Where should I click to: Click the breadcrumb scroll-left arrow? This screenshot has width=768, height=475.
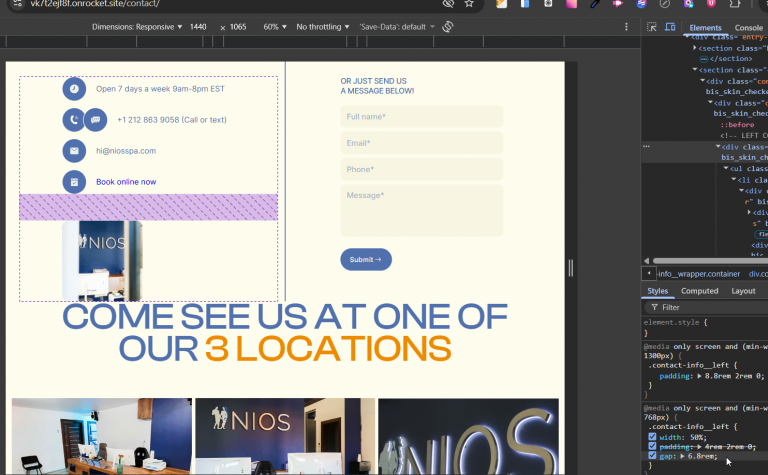649,273
